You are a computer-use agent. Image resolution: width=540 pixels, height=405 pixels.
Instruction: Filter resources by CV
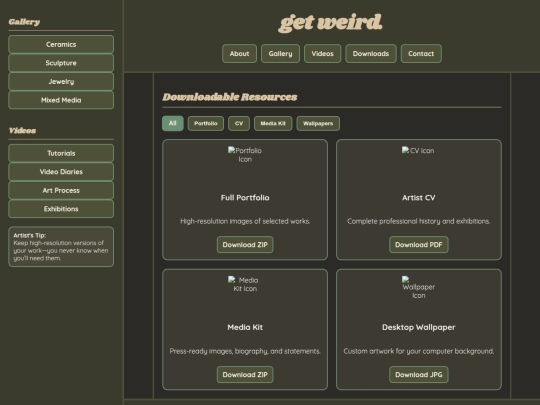tap(239, 123)
